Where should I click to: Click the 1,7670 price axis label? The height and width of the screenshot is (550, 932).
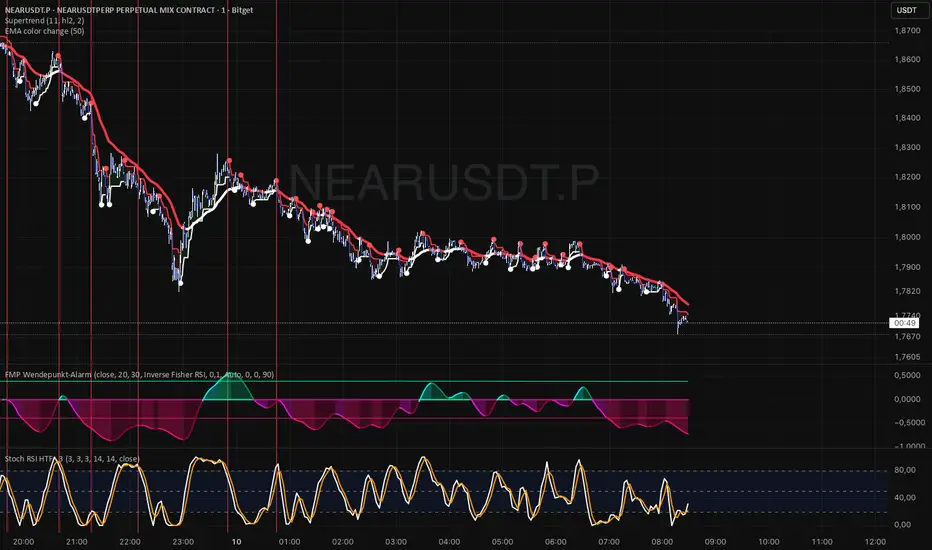point(907,336)
